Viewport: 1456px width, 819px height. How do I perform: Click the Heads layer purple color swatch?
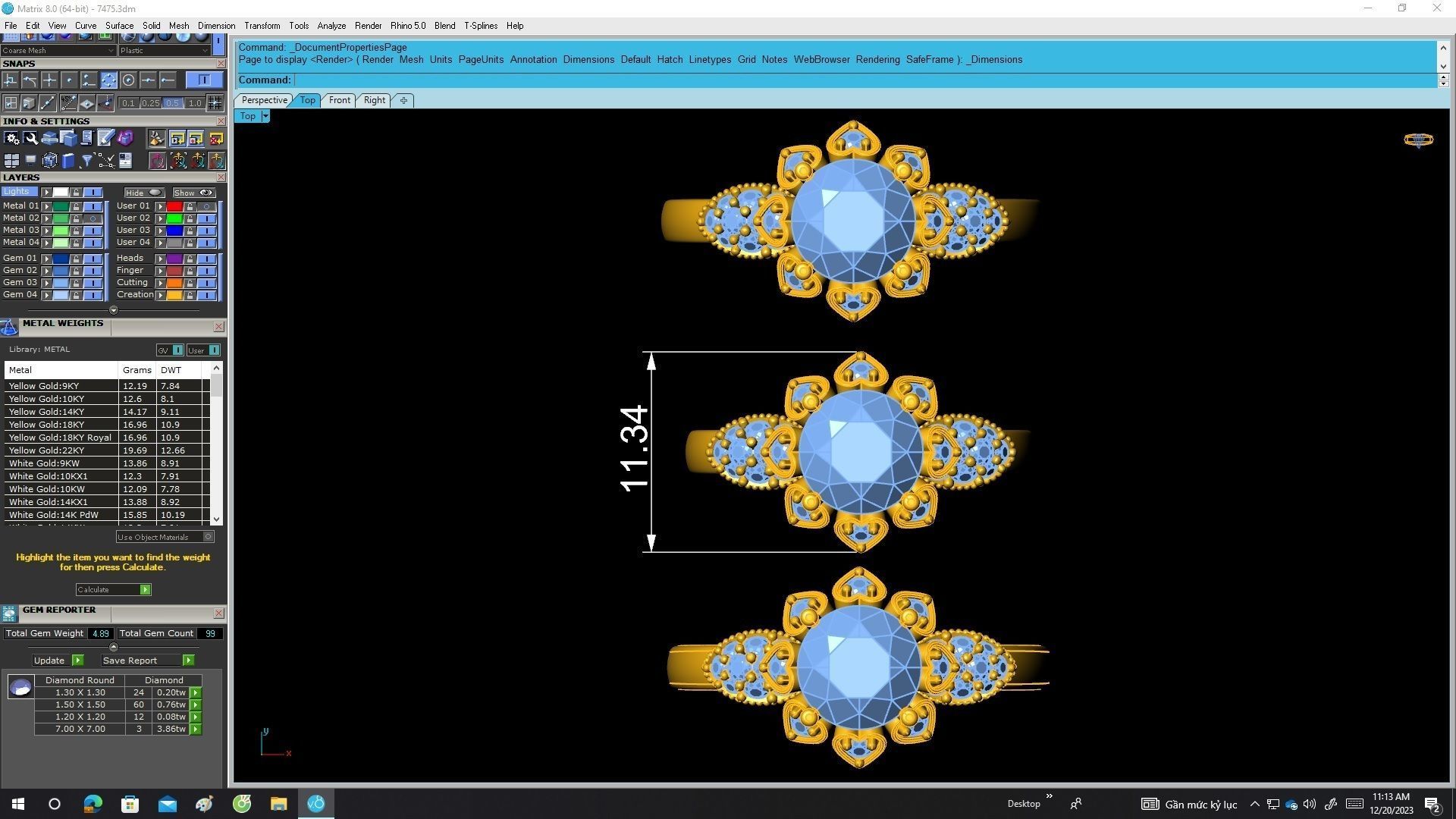(x=174, y=259)
